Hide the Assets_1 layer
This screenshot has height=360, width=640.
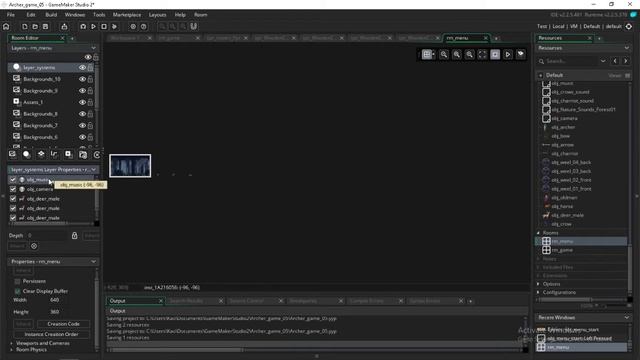[82, 102]
